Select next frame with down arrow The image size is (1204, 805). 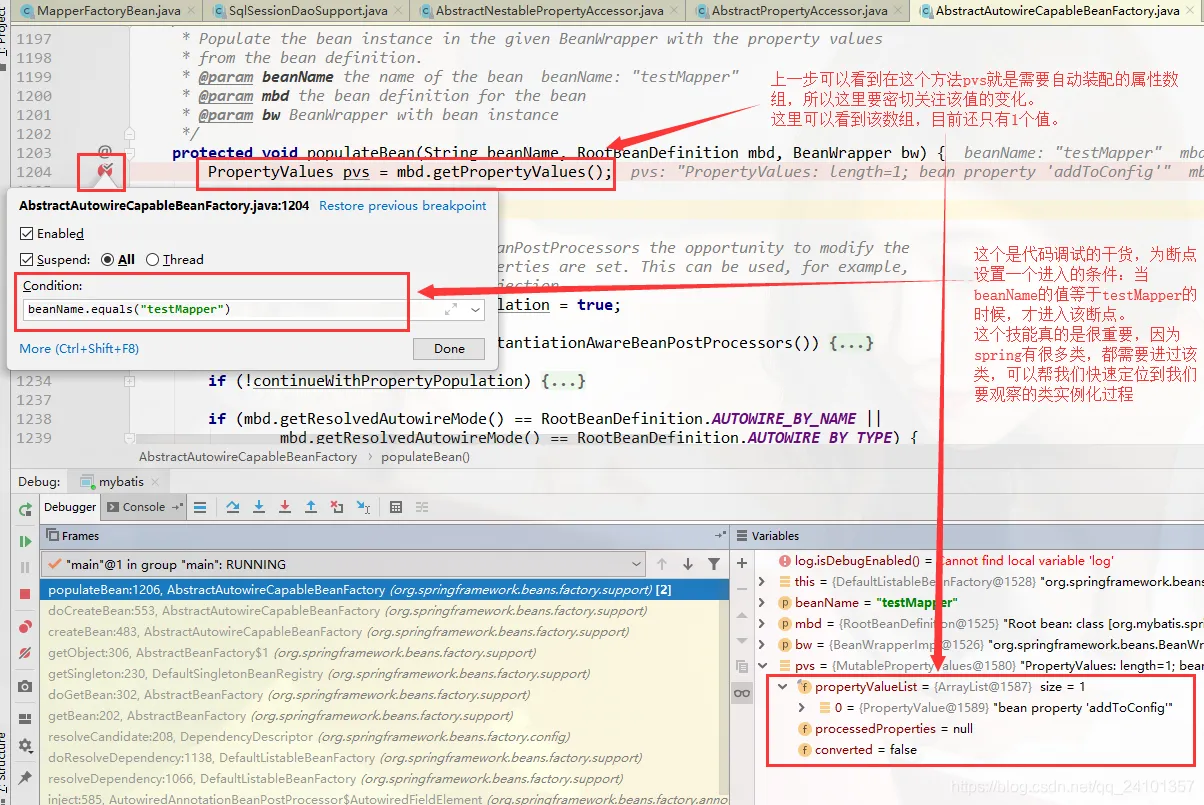687,564
